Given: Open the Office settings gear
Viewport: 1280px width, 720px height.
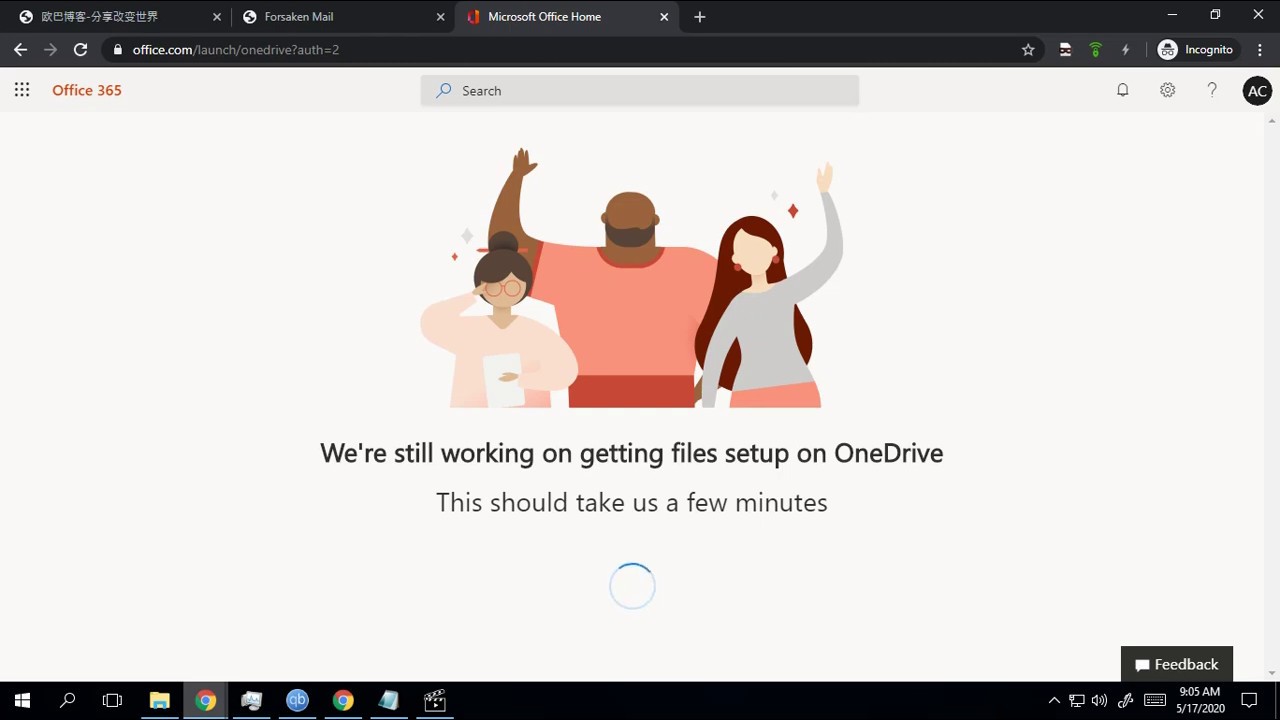Looking at the screenshot, I should click(x=1167, y=90).
